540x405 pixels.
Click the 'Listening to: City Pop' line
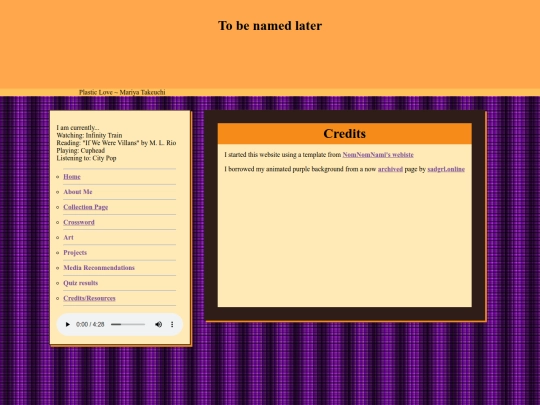coord(86,158)
